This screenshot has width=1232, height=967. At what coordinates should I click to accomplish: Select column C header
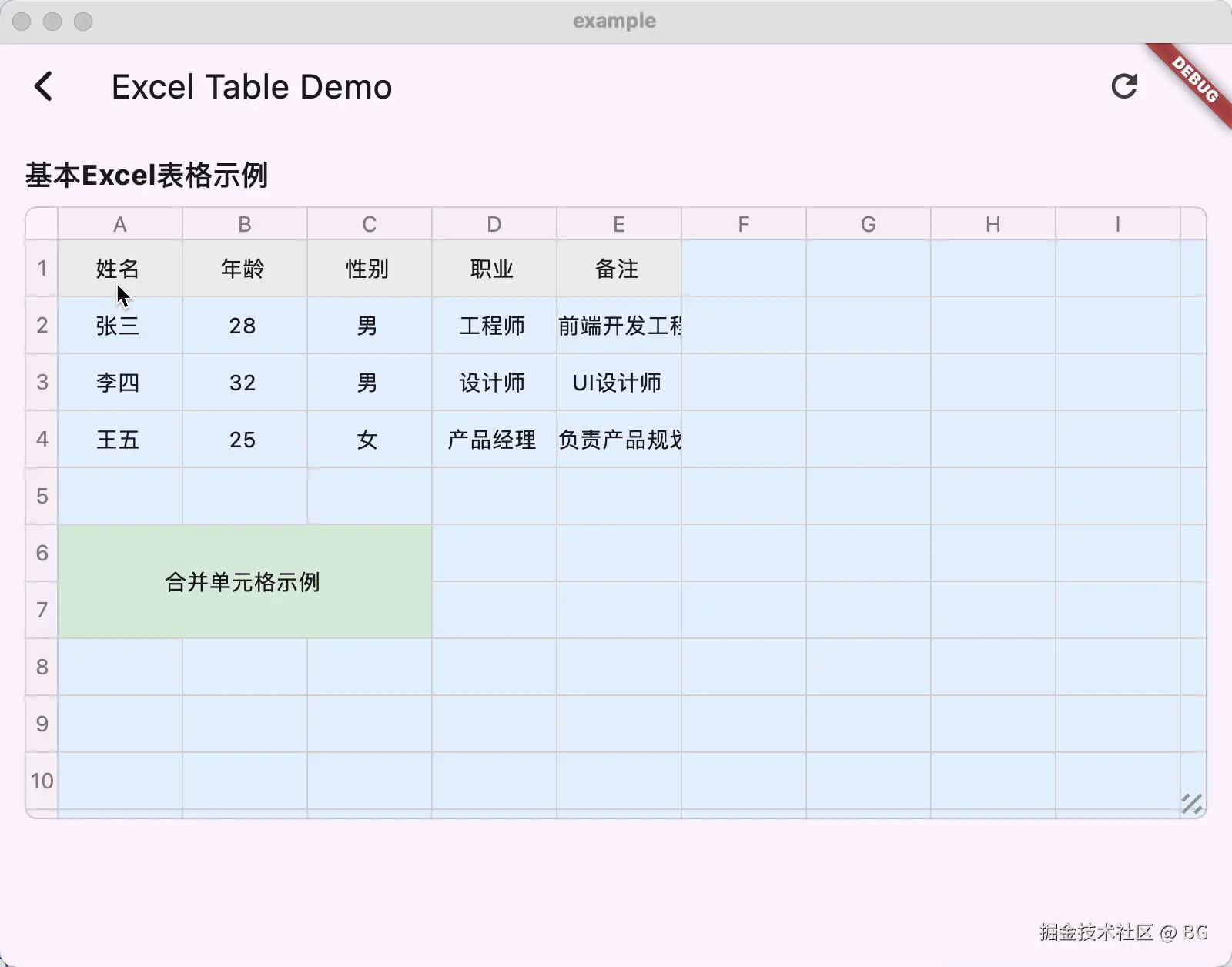[x=370, y=224]
